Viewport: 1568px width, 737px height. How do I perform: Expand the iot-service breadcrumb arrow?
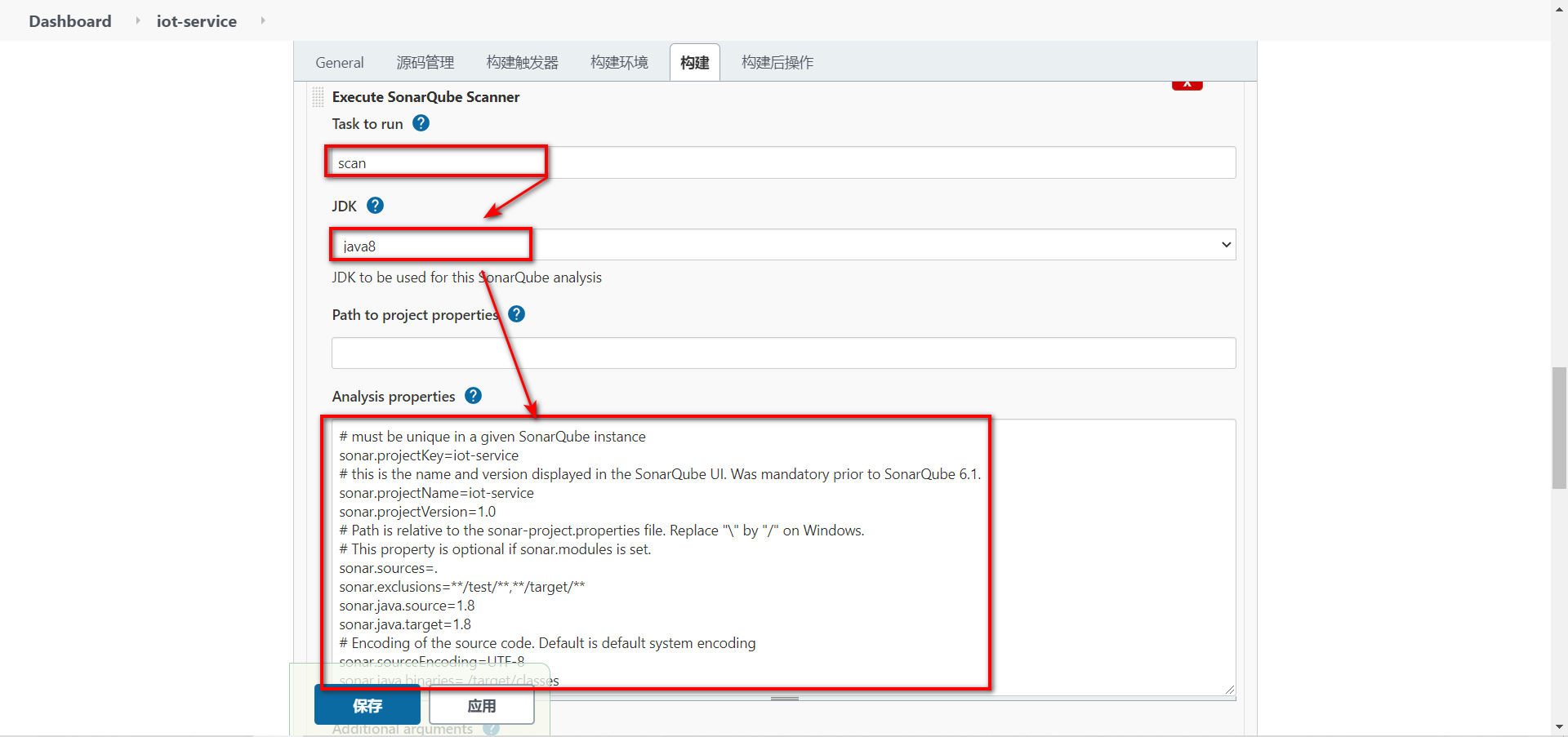coord(263,20)
